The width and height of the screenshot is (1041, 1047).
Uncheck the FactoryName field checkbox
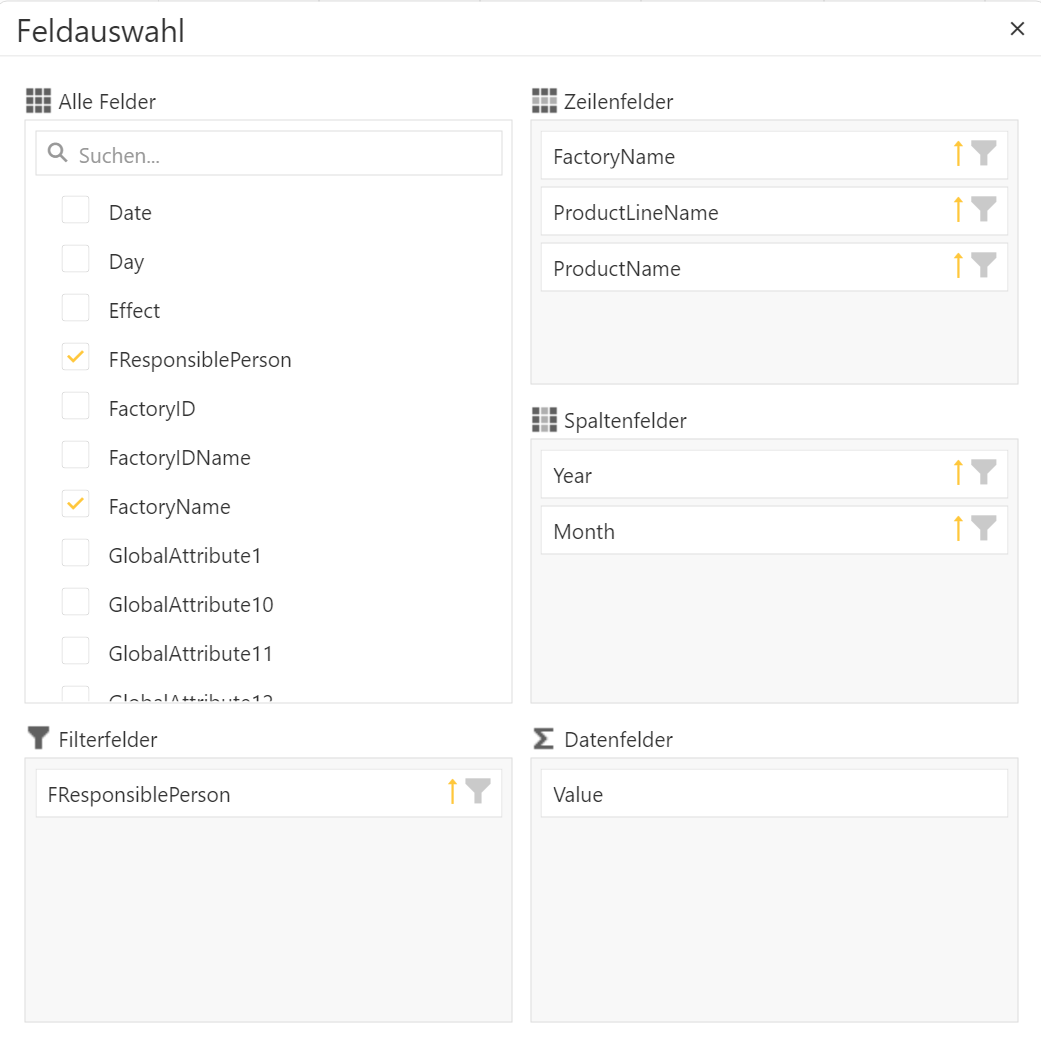tap(75, 503)
